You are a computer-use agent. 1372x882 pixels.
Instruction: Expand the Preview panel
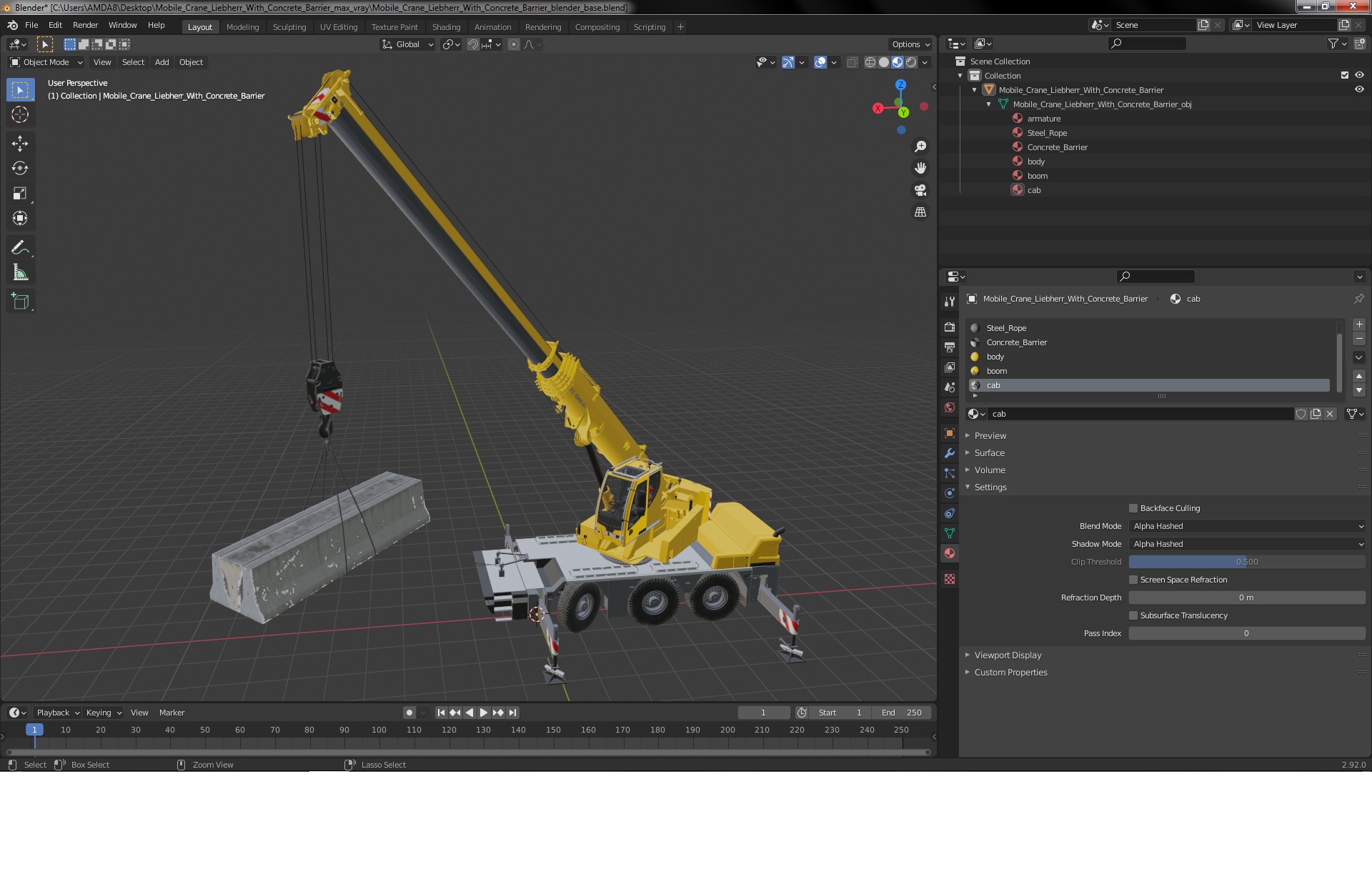(990, 435)
